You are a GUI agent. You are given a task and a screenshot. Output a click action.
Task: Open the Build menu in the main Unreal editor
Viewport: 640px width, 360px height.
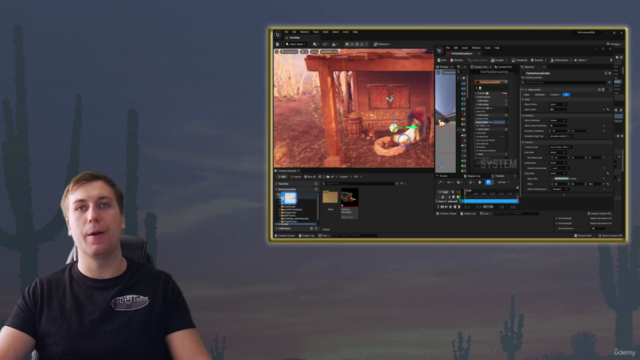click(325, 32)
